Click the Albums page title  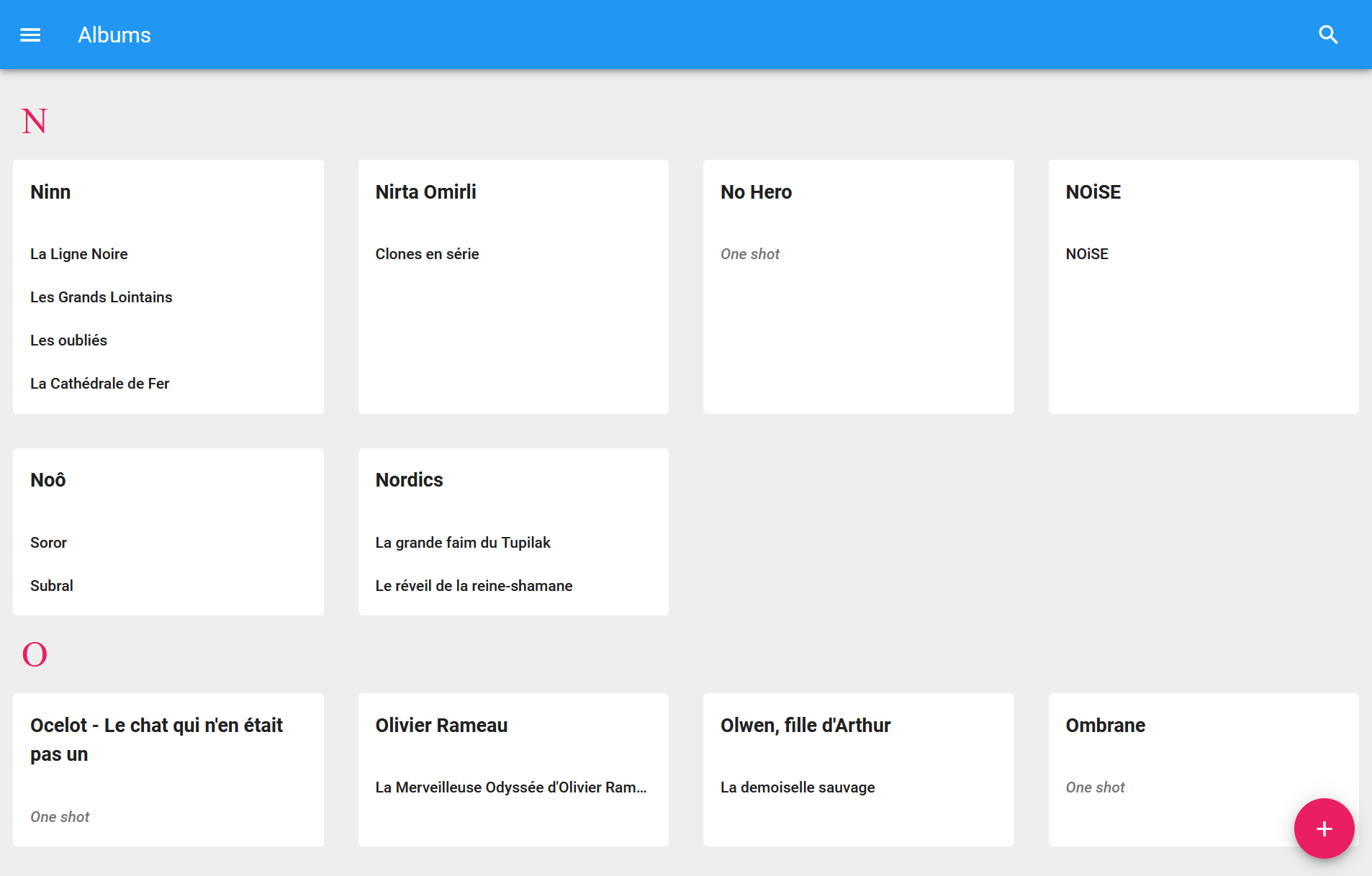114,35
